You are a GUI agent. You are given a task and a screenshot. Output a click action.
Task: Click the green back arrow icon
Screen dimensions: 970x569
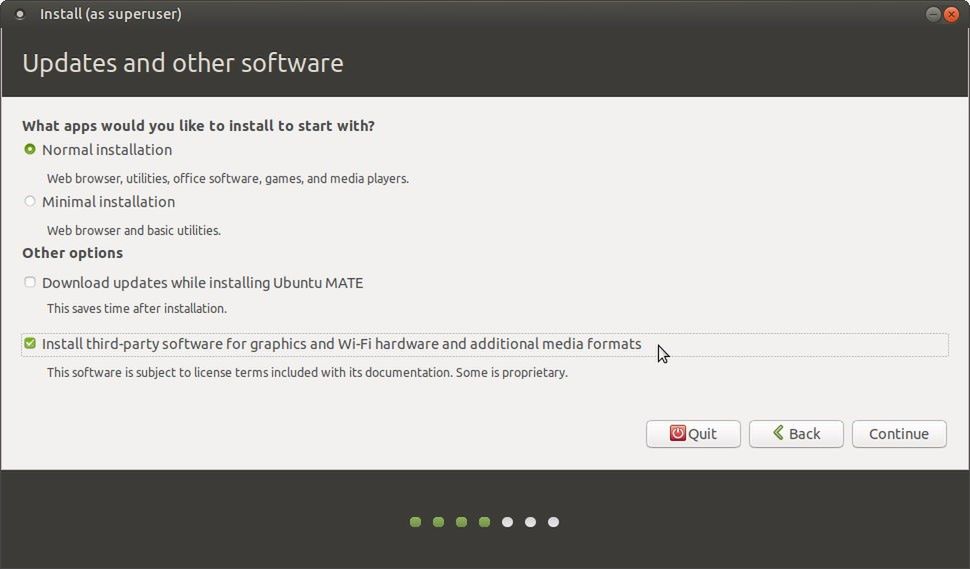click(778, 432)
